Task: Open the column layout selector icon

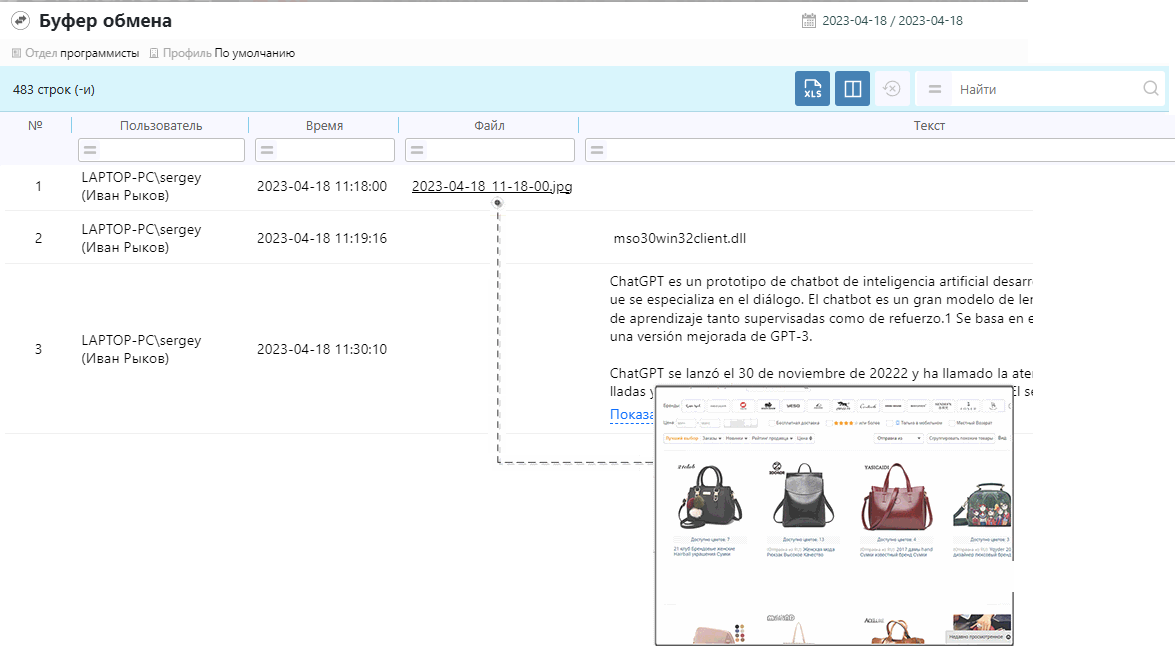Action: click(x=852, y=89)
